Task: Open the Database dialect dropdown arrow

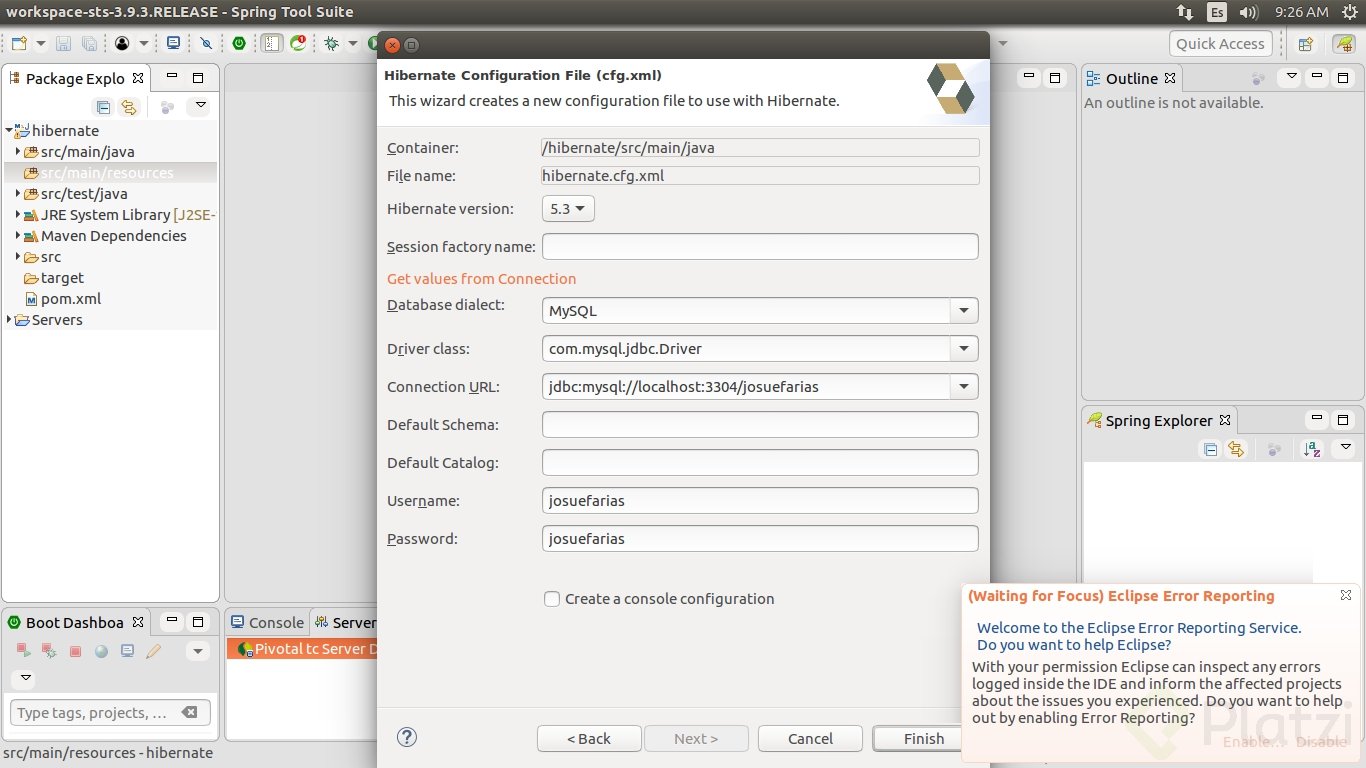Action: (x=963, y=311)
